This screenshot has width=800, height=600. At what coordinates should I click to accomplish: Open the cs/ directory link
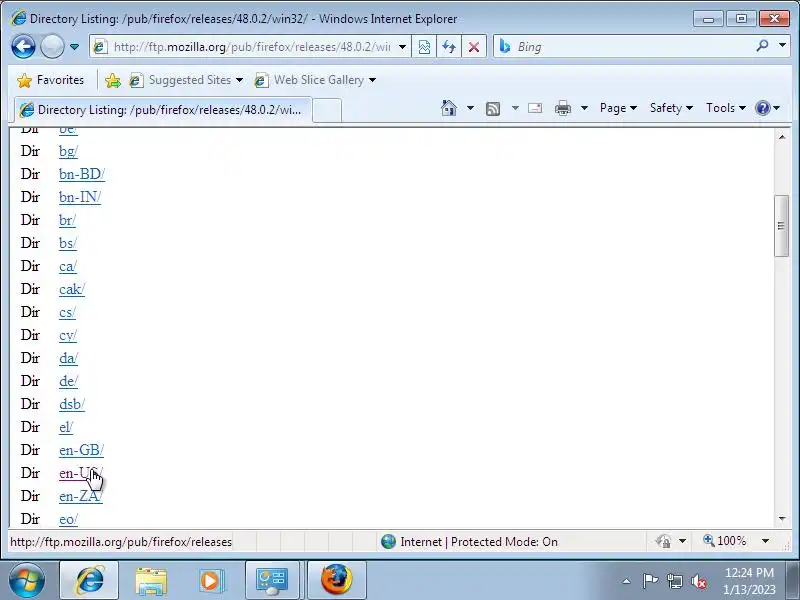(67, 312)
